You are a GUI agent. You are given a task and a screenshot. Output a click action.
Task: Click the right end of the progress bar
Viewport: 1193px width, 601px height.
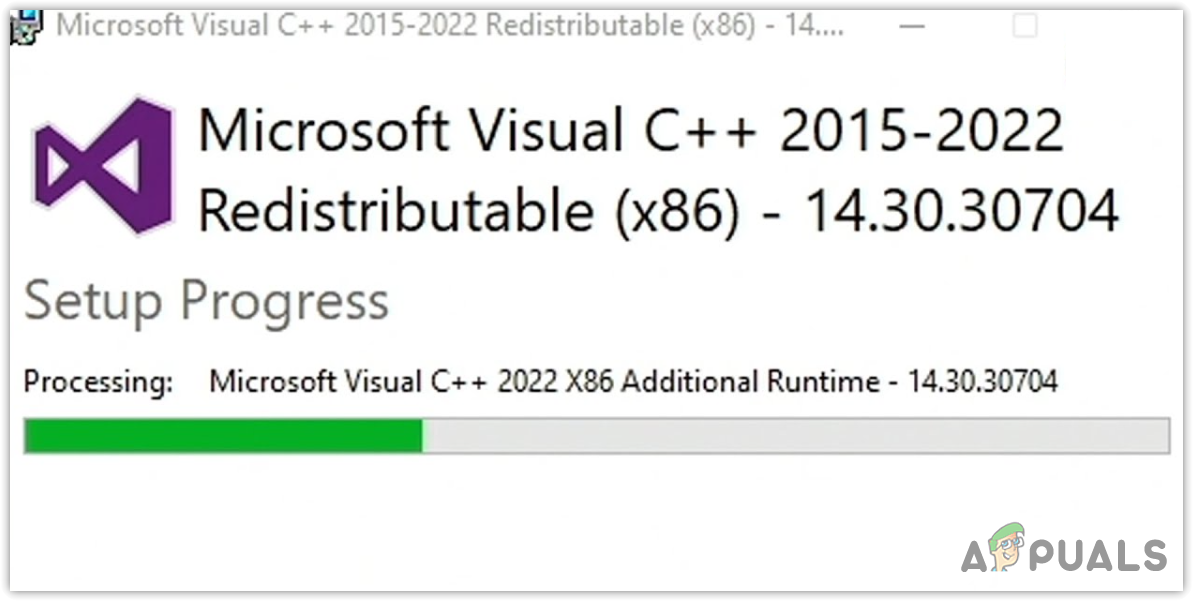point(1160,436)
